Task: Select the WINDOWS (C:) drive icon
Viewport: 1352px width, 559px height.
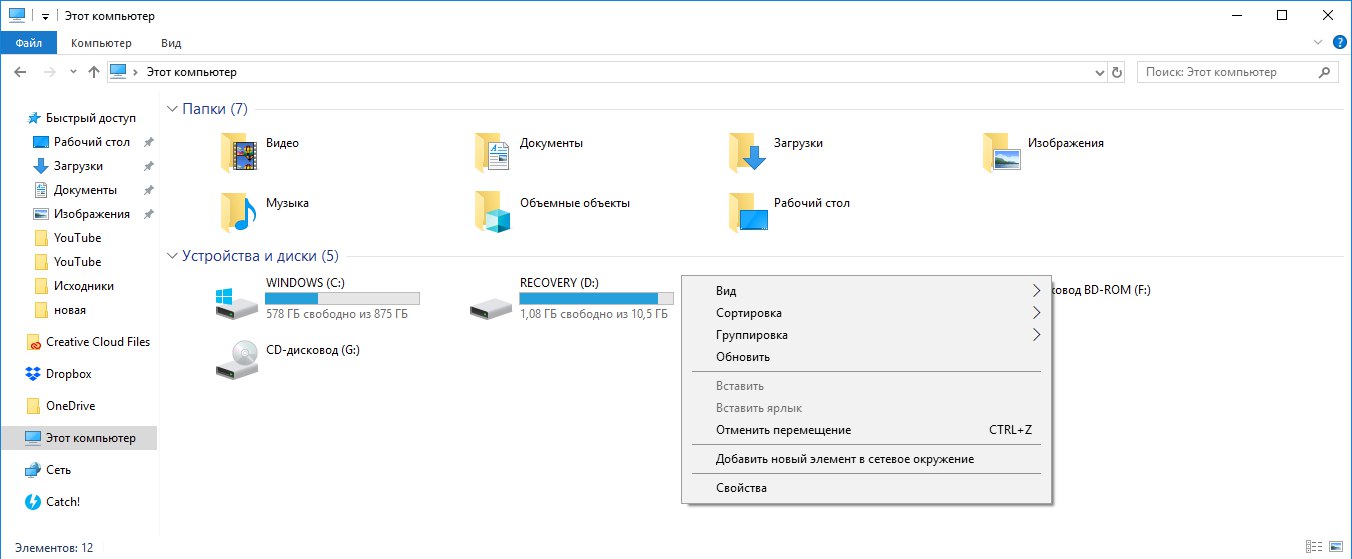Action: pyautogui.click(x=236, y=303)
